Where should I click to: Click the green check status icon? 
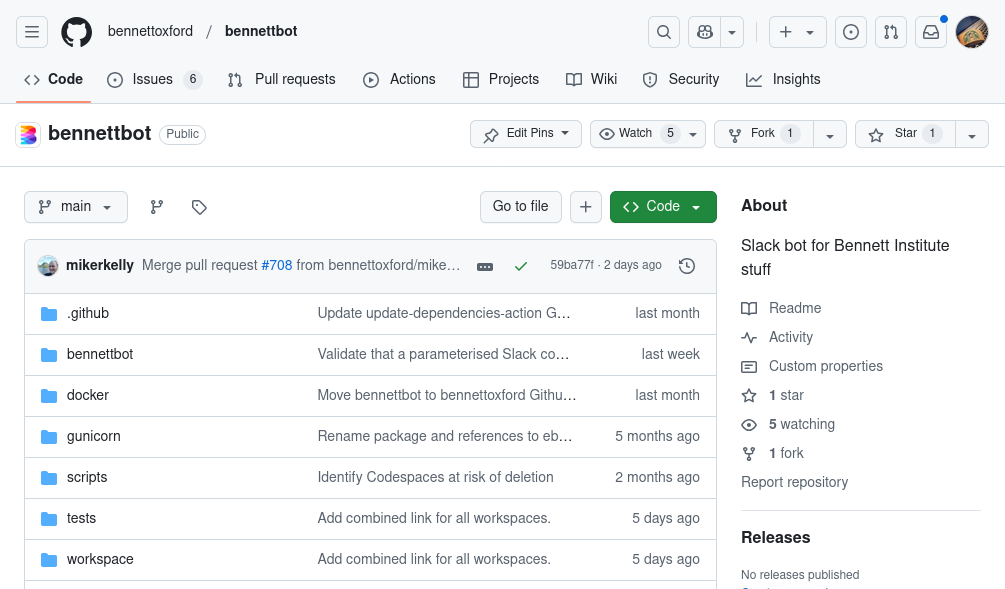(521, 266)
